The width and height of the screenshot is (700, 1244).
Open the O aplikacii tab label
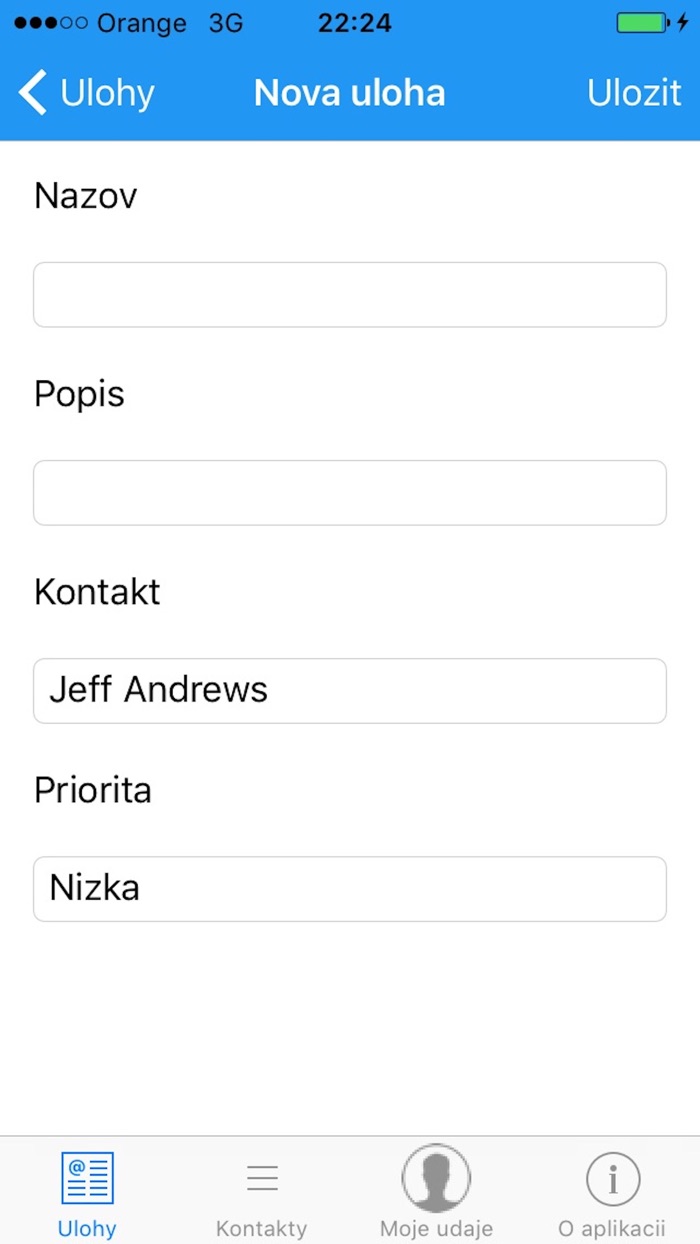point(612,1228)
